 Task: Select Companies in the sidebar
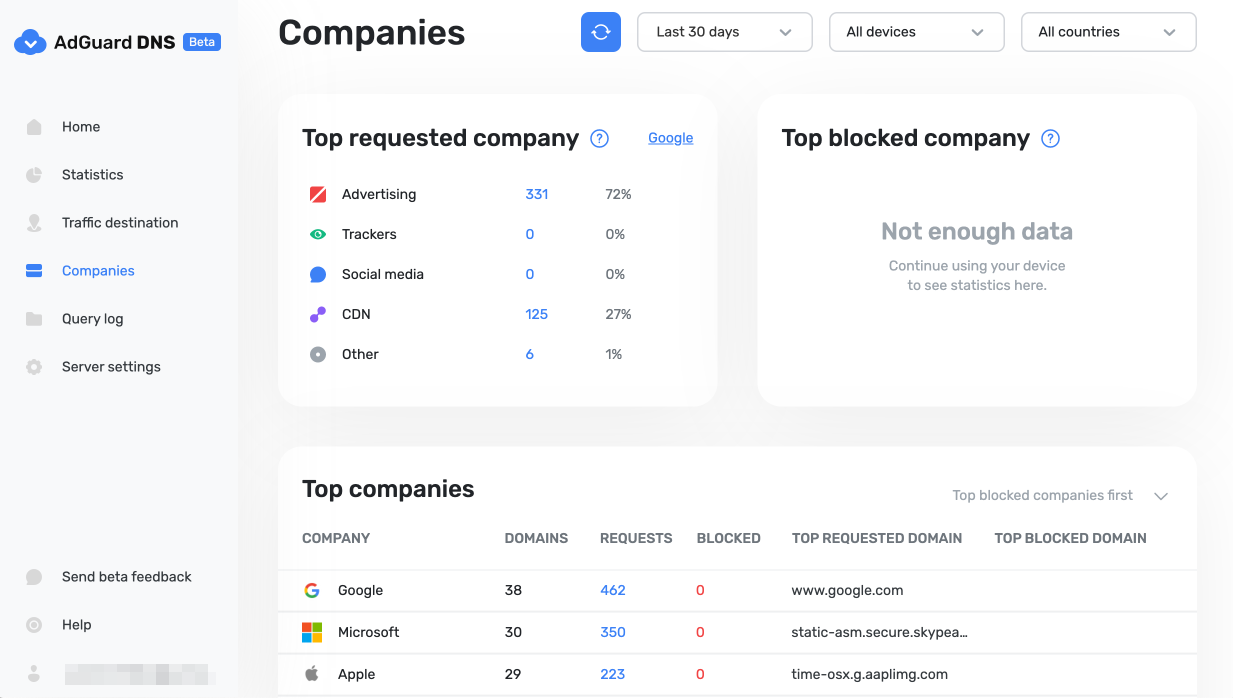point(98,271)
